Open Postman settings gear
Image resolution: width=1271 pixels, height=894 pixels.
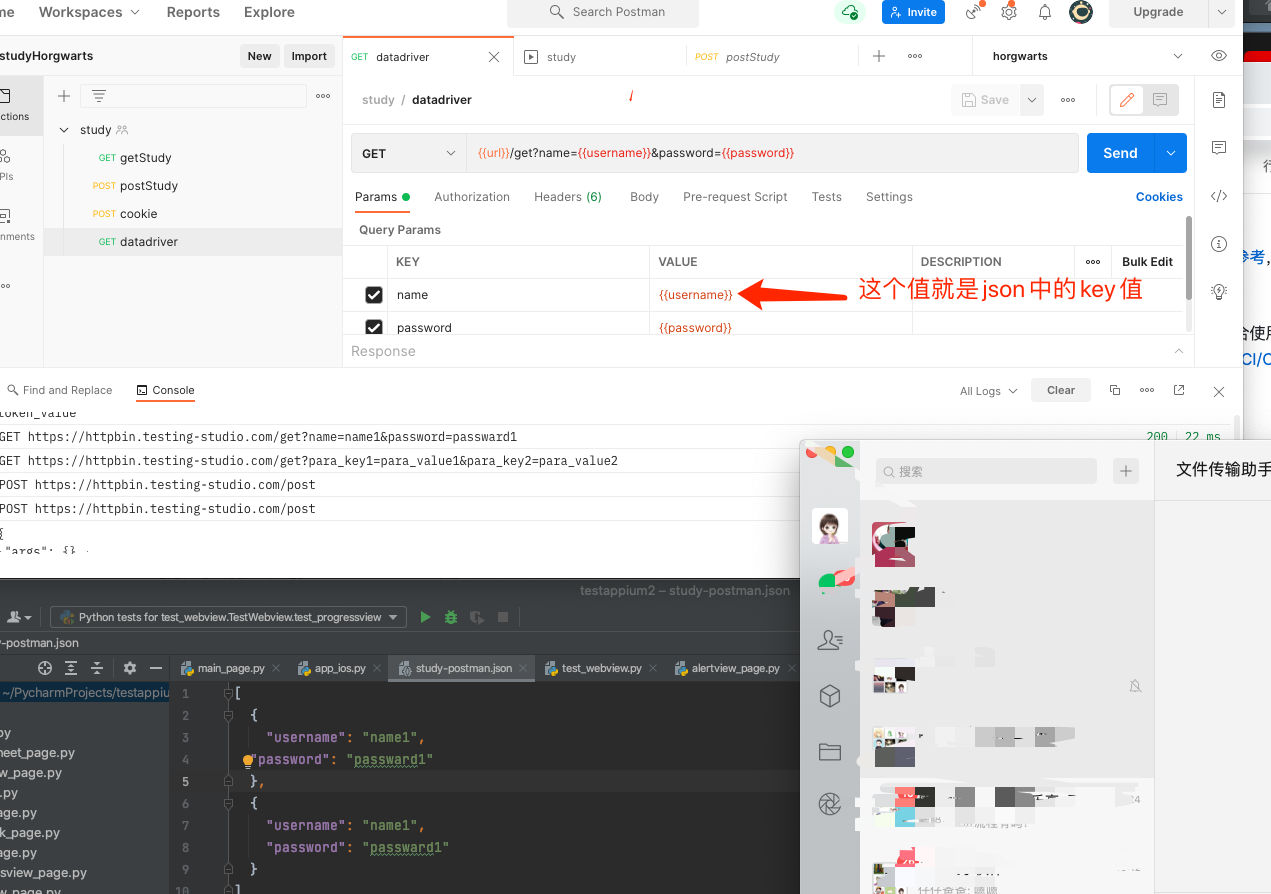coord(1009,12)
